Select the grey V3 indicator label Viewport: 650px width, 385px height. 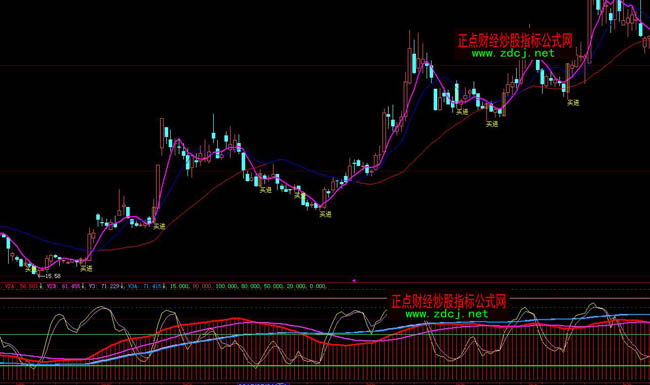pyautogui.click(x=92, y=286)
